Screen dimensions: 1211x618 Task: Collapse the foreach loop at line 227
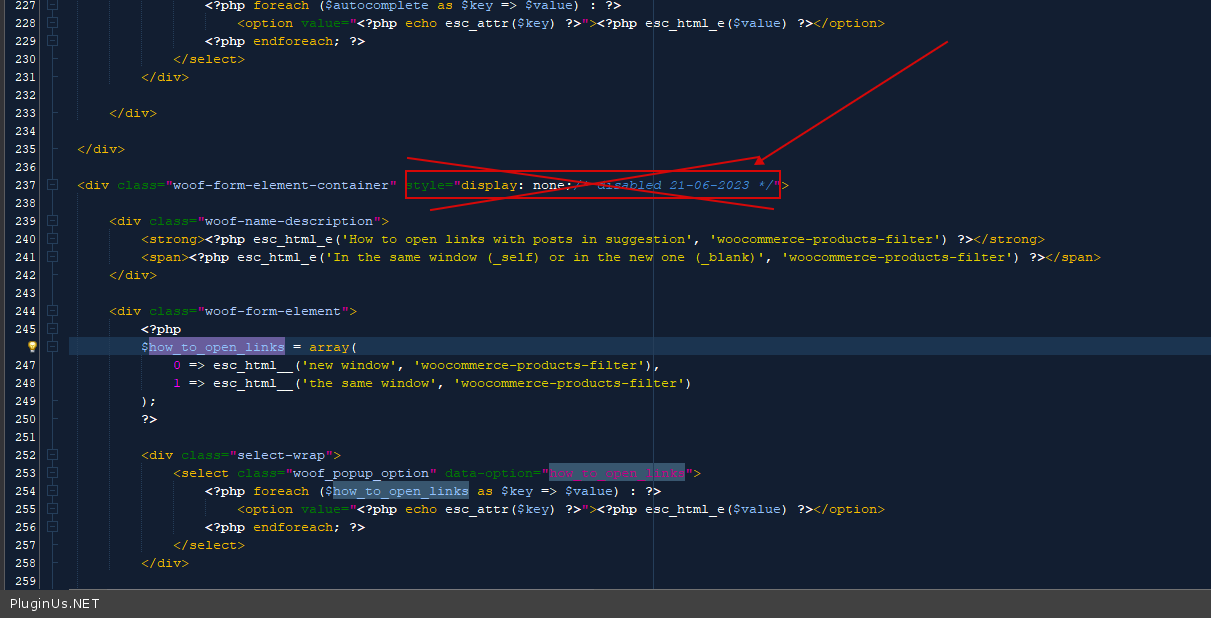point(52,5)
